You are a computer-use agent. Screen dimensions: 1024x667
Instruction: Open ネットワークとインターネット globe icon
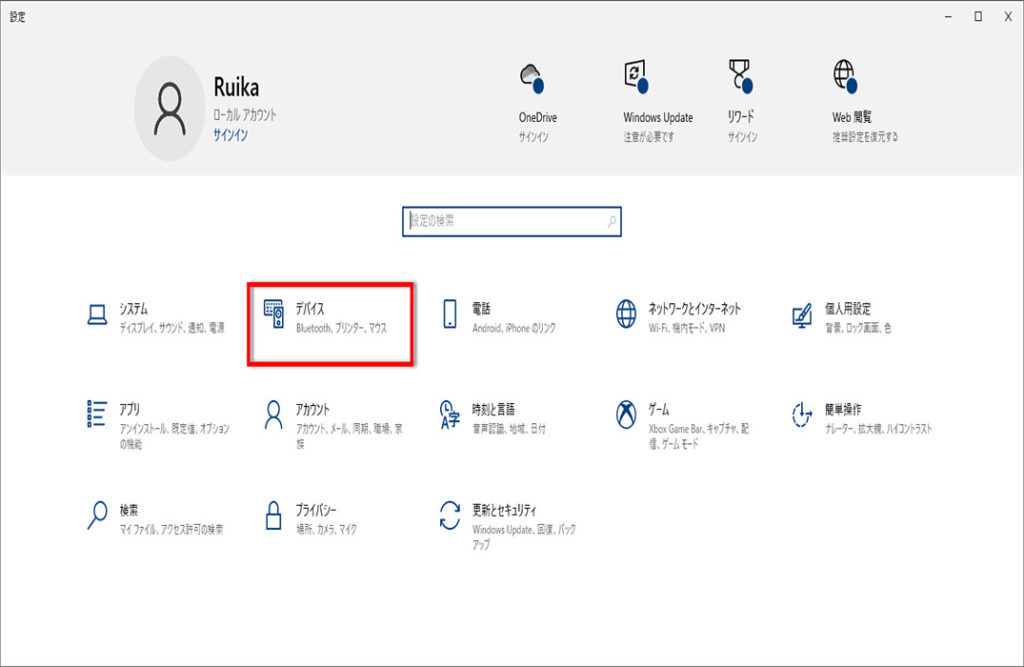(626, 315)
